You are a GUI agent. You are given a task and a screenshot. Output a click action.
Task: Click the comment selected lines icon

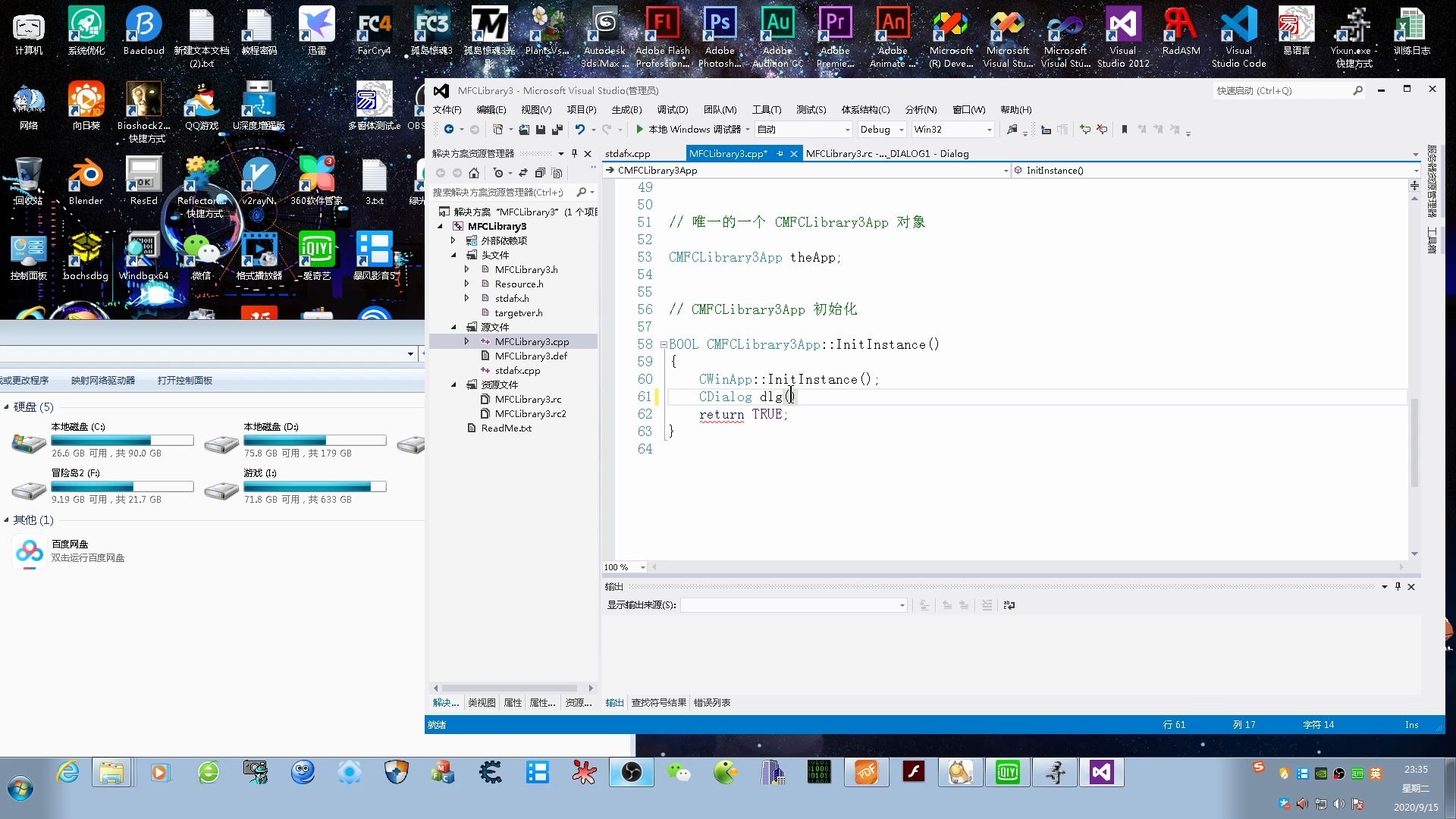click(1085, 130)
